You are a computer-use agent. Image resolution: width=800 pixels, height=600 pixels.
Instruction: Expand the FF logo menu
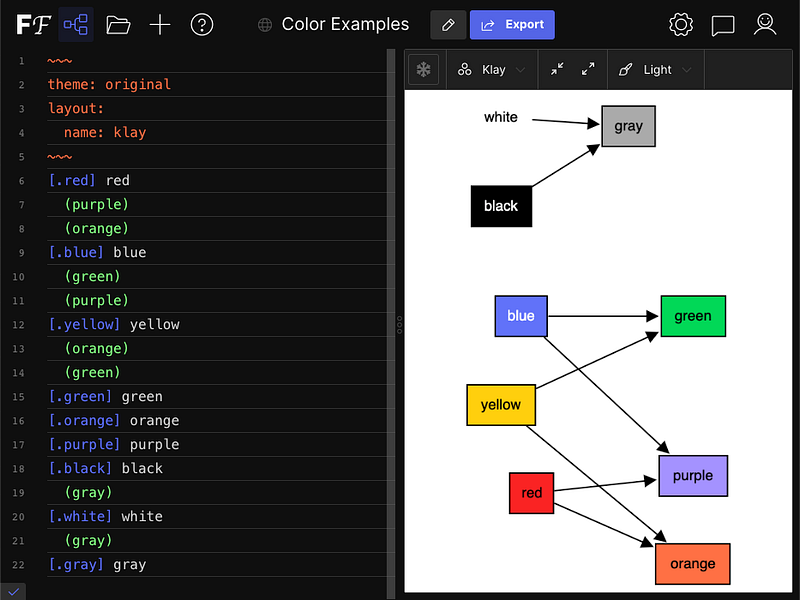tap(33, 24)
